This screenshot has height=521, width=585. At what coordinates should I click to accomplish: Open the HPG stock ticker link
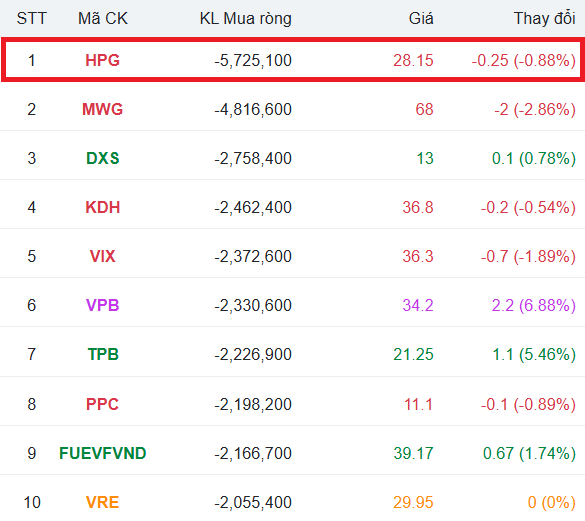[x=103, y=60]
